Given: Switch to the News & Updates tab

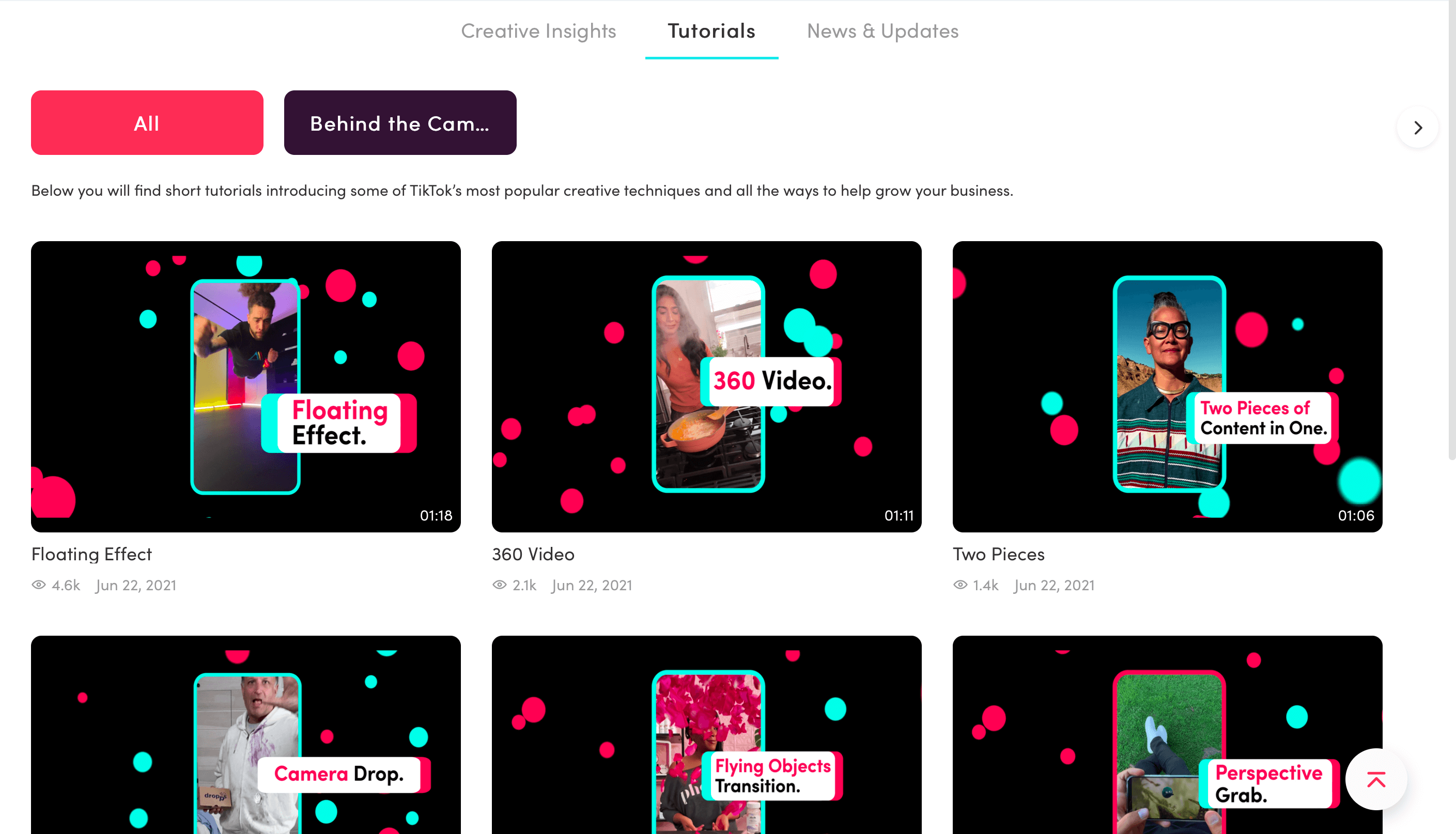Looking at the screenshot, I should [883, 29].
